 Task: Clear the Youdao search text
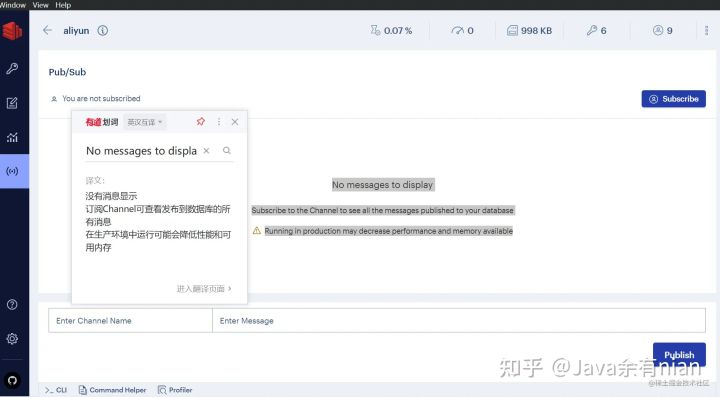click(207, 151)
